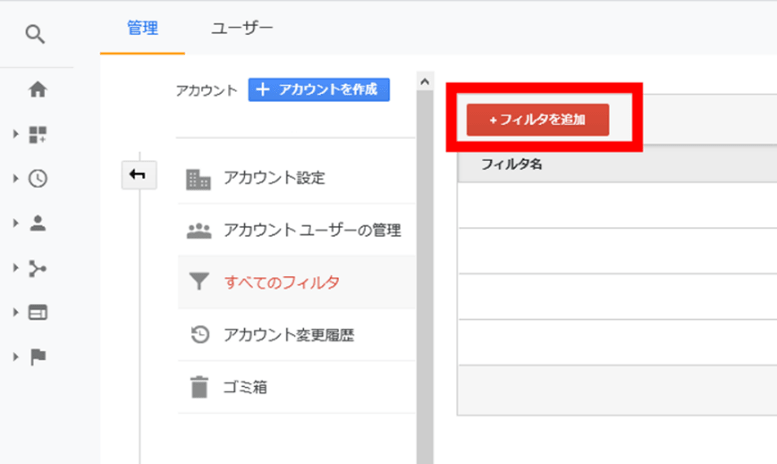Go to the Home icon
Viewport: 777px width, 464px height.
pos(38,90)
